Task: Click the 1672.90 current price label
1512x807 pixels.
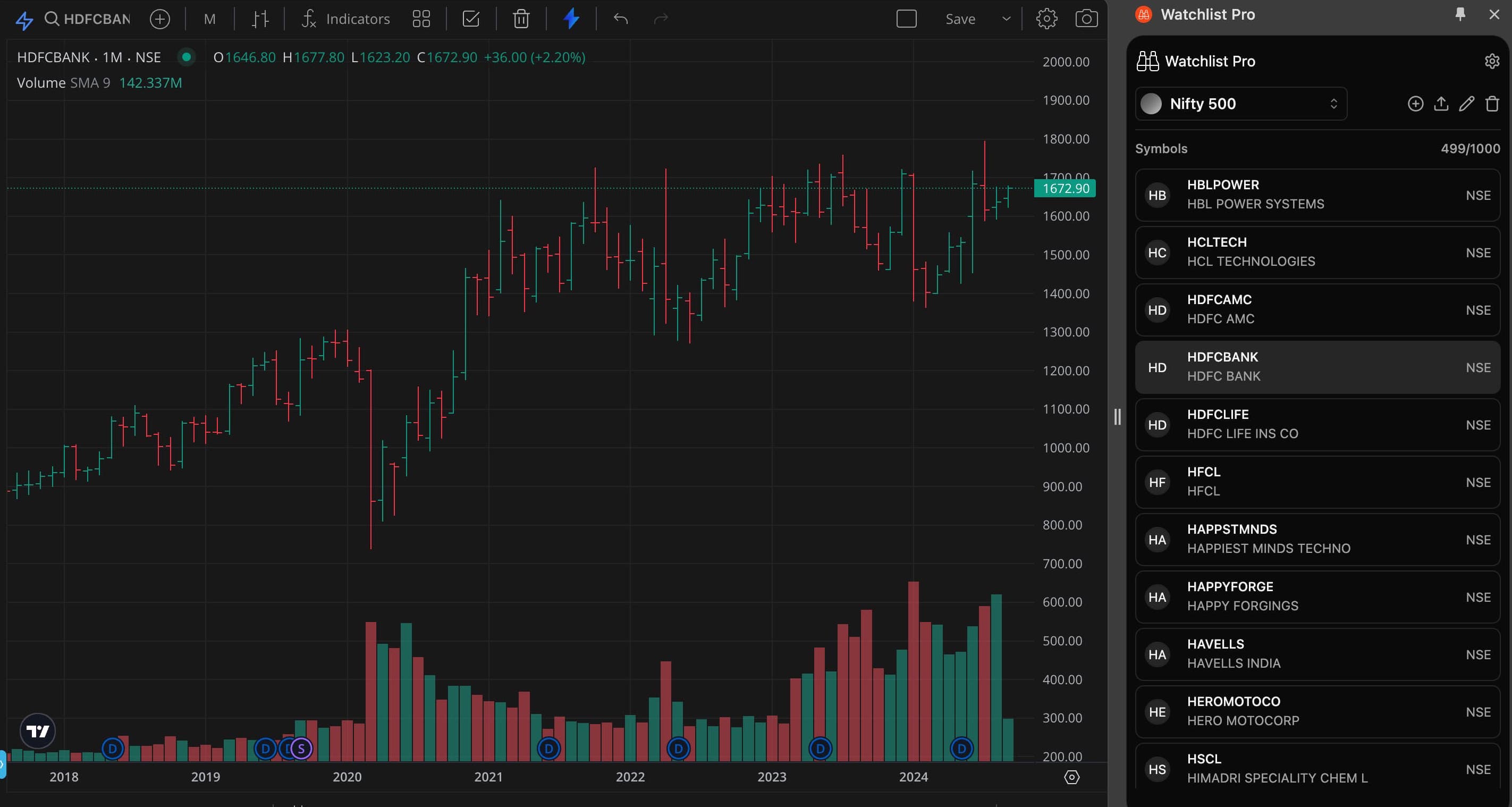Action: click(x=1065, y=189)
